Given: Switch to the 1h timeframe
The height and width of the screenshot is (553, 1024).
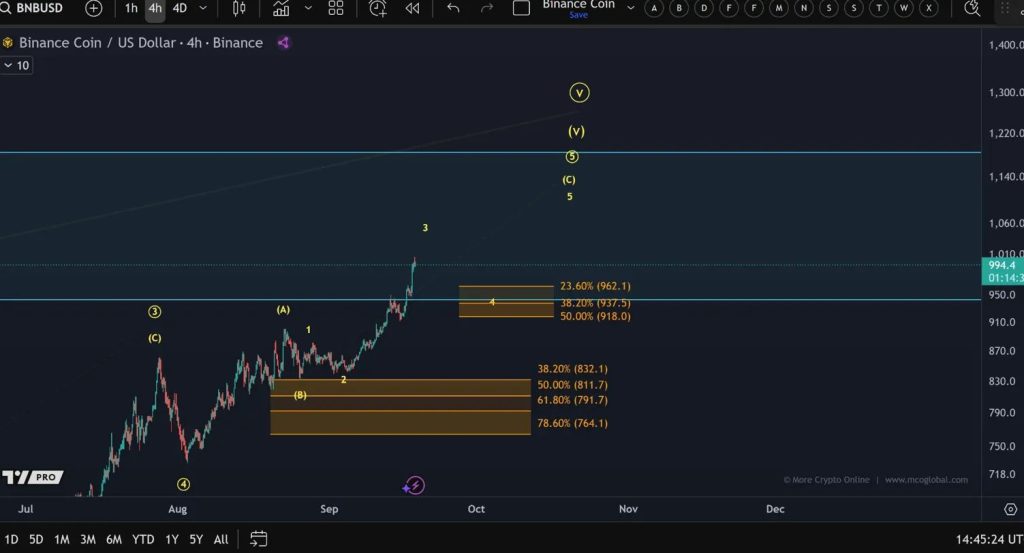Looking at the screenshot, I should (131, 8).
